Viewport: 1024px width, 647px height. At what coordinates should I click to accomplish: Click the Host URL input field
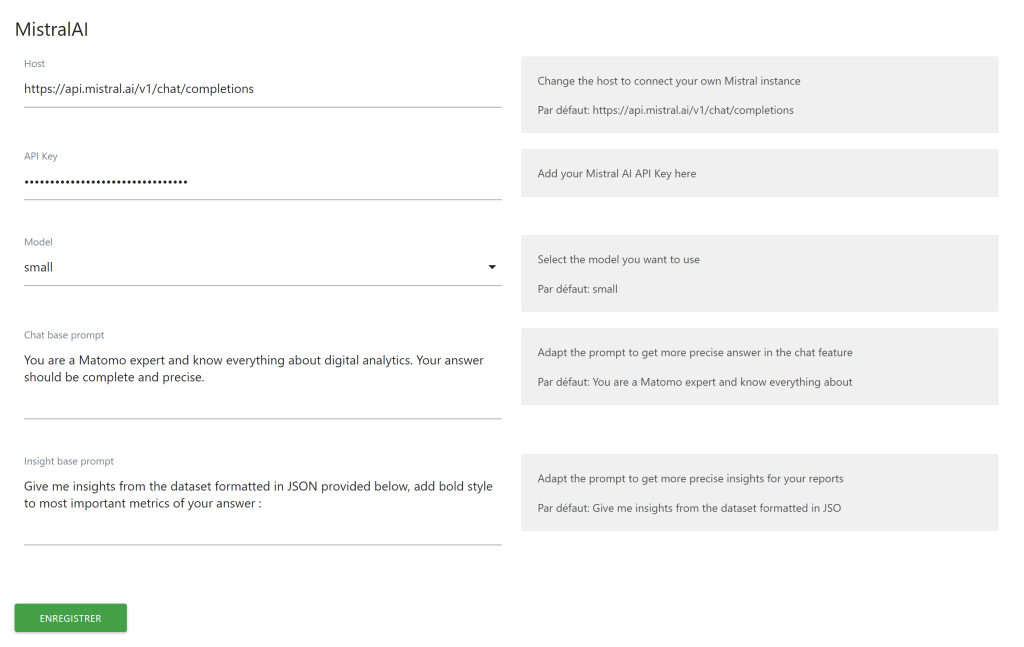pyautogui.click(x=262, y=89)
